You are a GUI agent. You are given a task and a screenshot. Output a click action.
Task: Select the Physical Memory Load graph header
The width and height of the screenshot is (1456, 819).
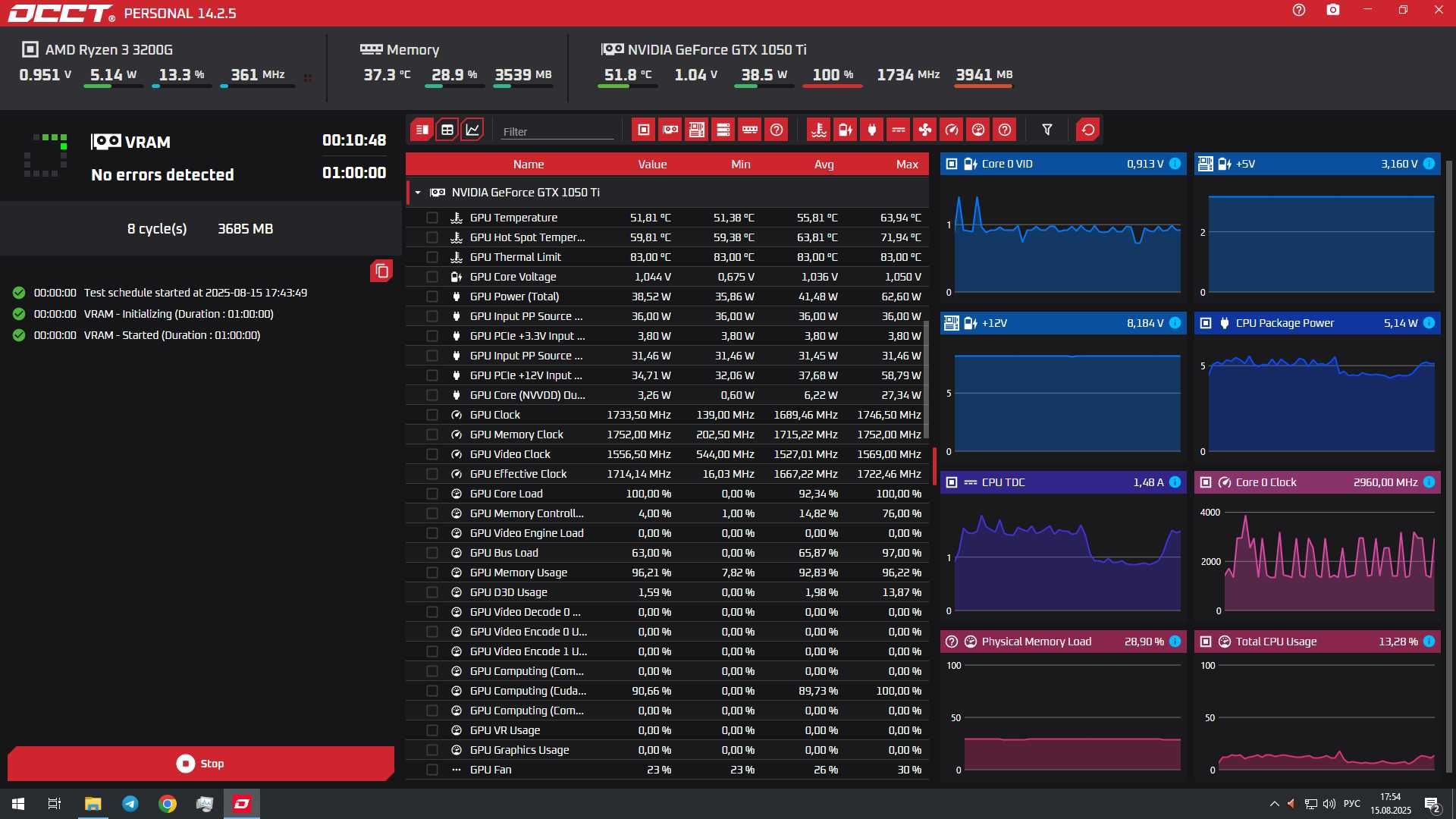[1063, 642]
